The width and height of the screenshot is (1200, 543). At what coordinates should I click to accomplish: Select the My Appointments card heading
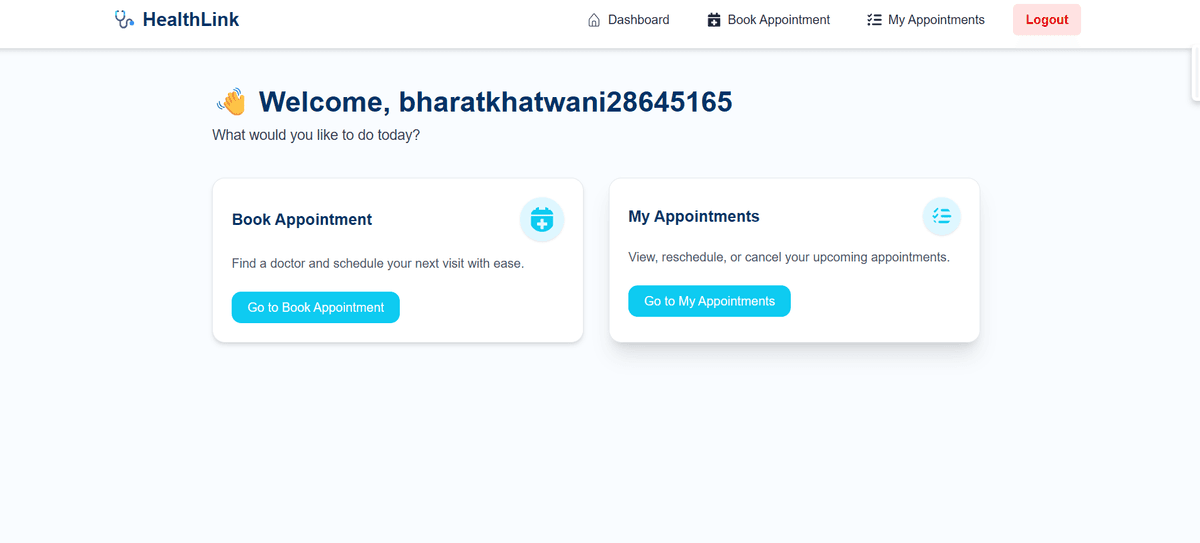694,216
